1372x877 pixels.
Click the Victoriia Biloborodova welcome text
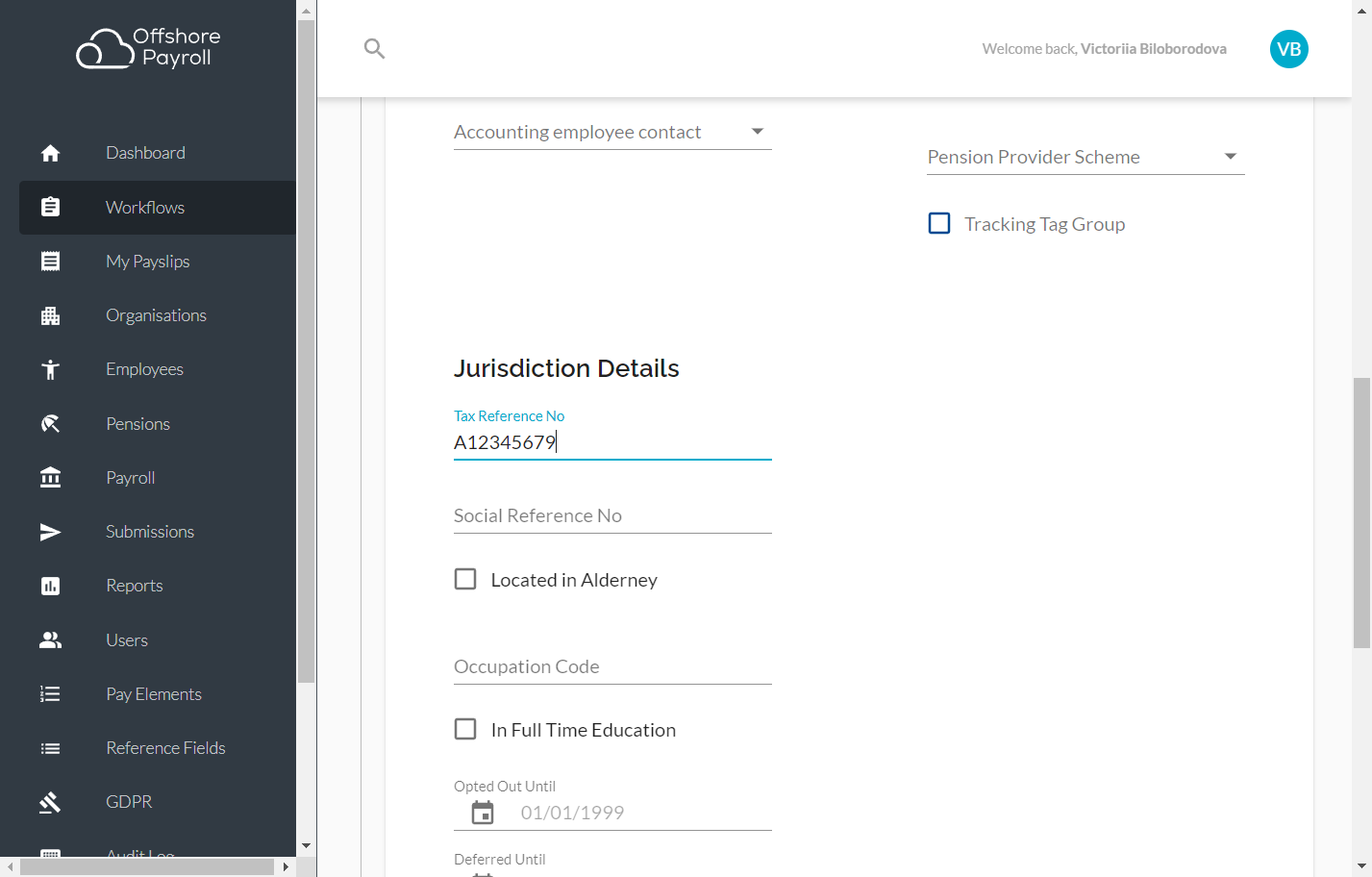point(1153,48)
